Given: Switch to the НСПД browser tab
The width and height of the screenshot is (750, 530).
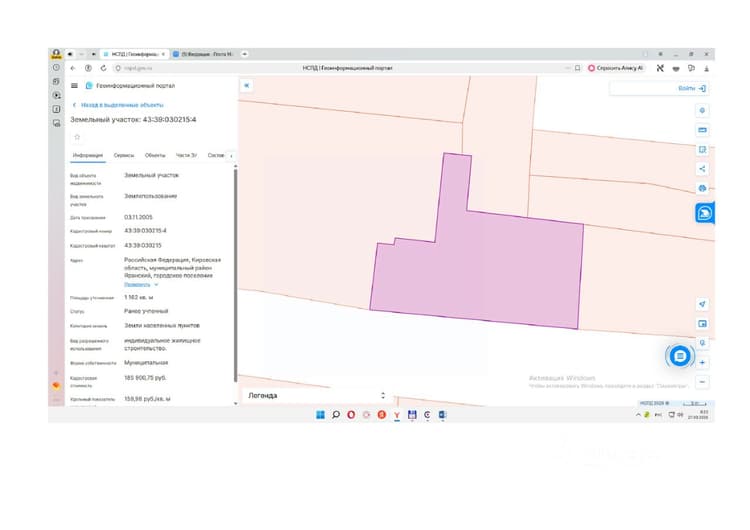Looking at the screenshot, I should tap(134, 54).
